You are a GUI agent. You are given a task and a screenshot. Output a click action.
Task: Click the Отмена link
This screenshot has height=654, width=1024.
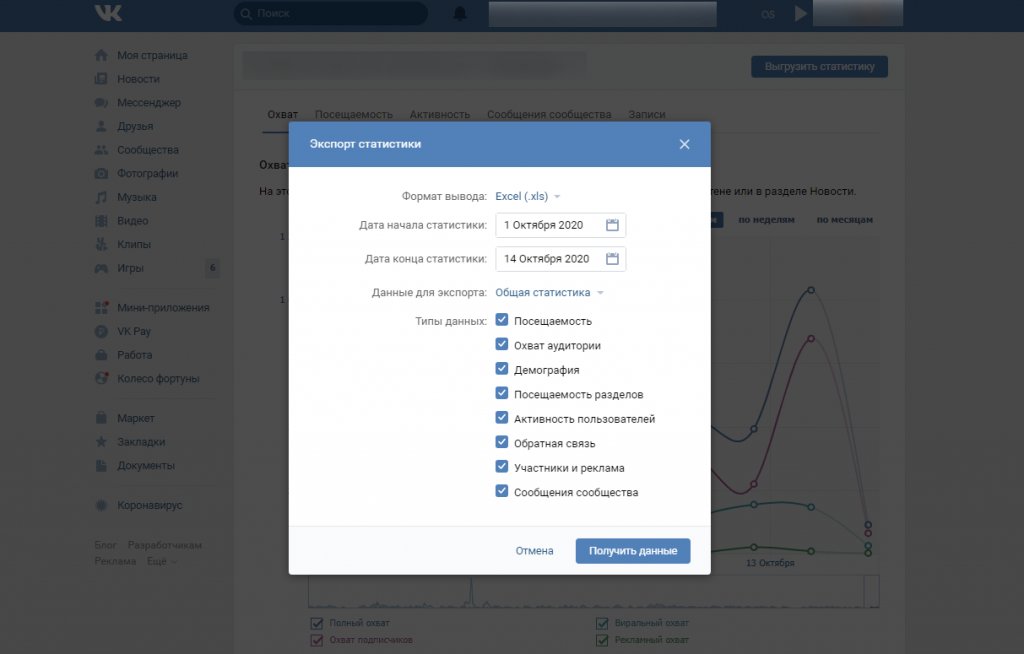[534, 551]
